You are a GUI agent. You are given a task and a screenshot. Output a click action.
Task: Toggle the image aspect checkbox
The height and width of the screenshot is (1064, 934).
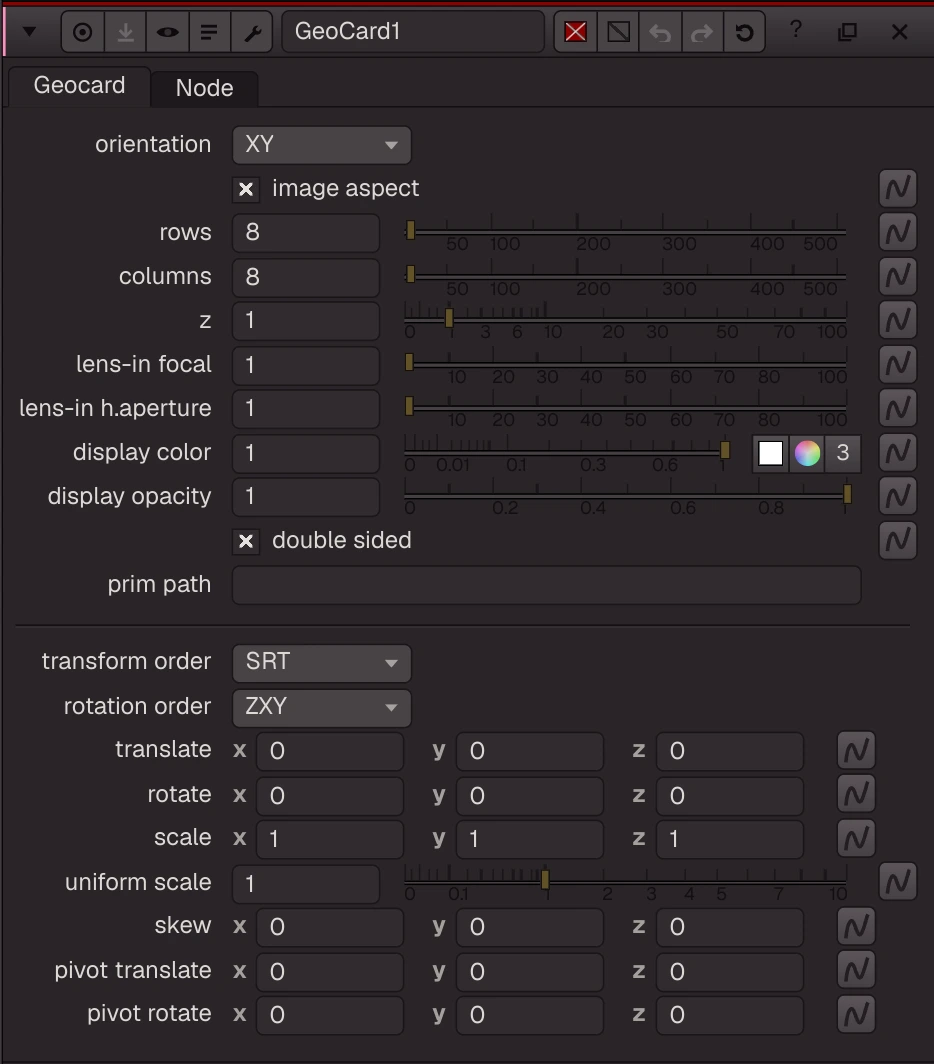pos(246,189)
